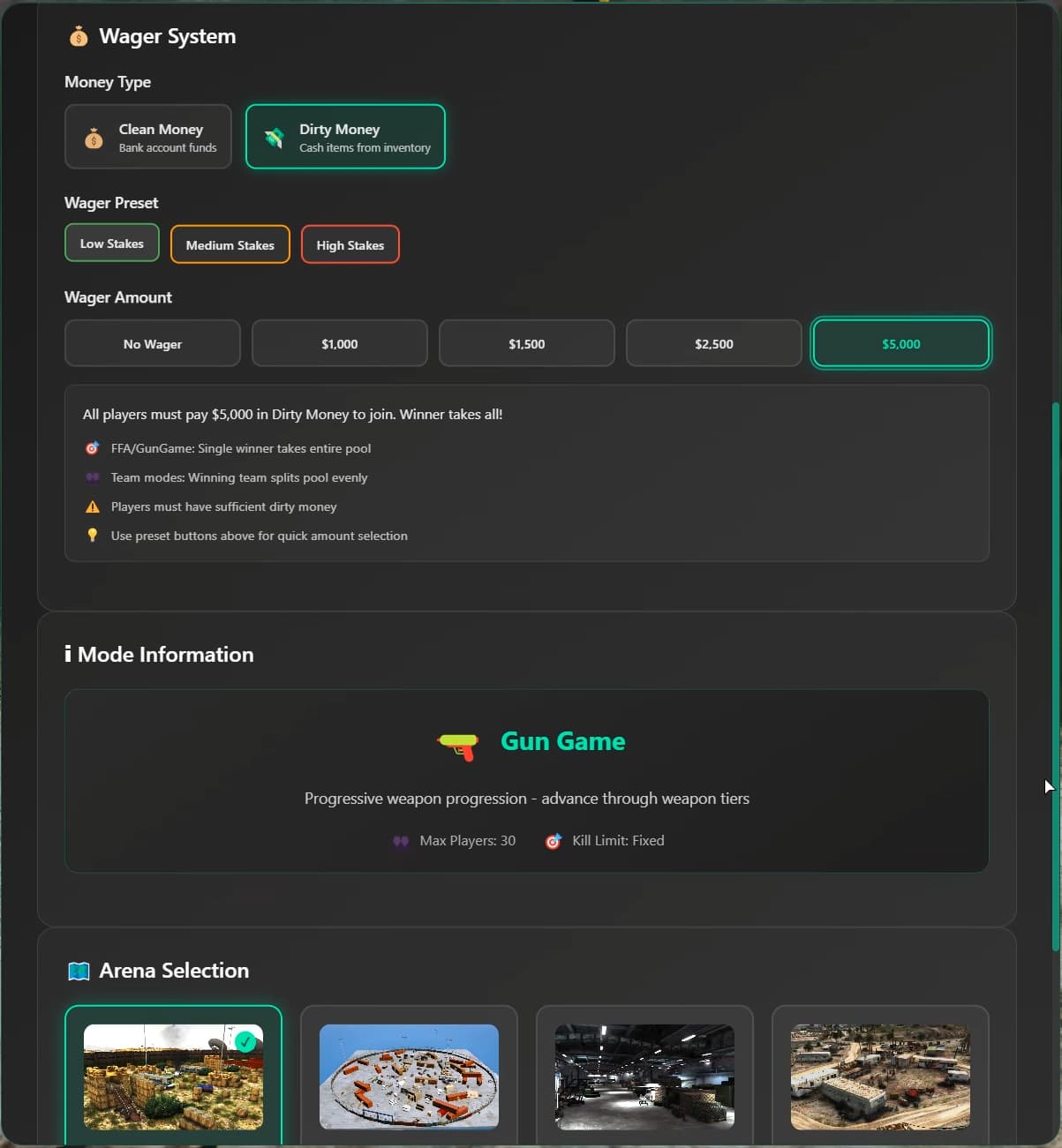This screenshot has height=1148, width=1062.
Task: Click the 'Mode Information' section heading
Action: click(166, 654)
